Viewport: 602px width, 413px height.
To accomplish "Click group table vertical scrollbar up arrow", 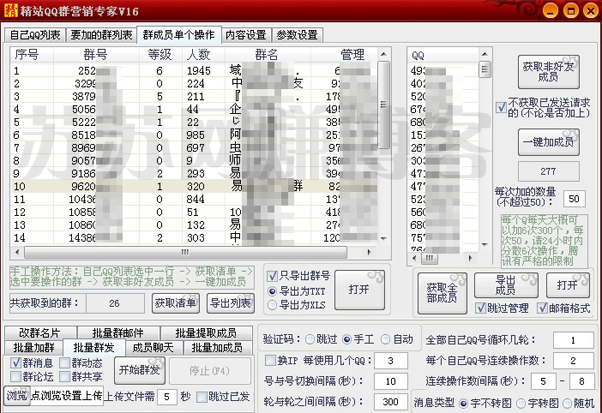I will pyautogui.click(x=383, y=54).
